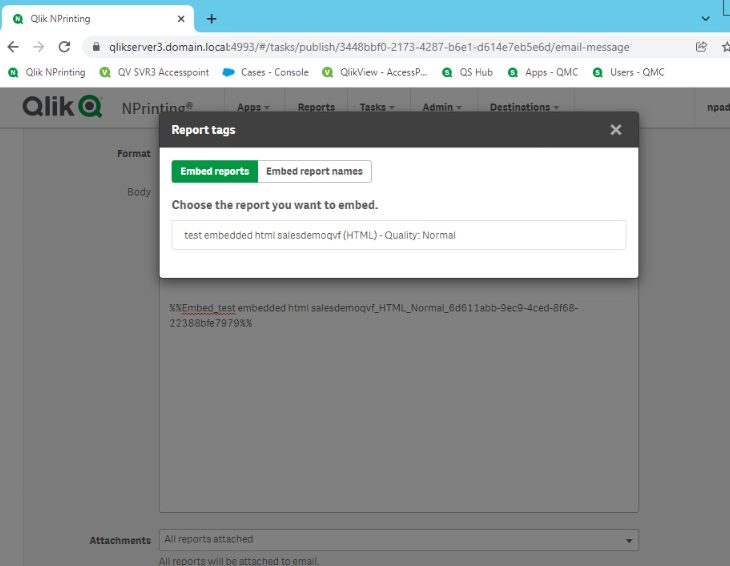This screenshot has height=566, width=730.
Task: Open Cases - Console bookmark
Action: [266, 72]
